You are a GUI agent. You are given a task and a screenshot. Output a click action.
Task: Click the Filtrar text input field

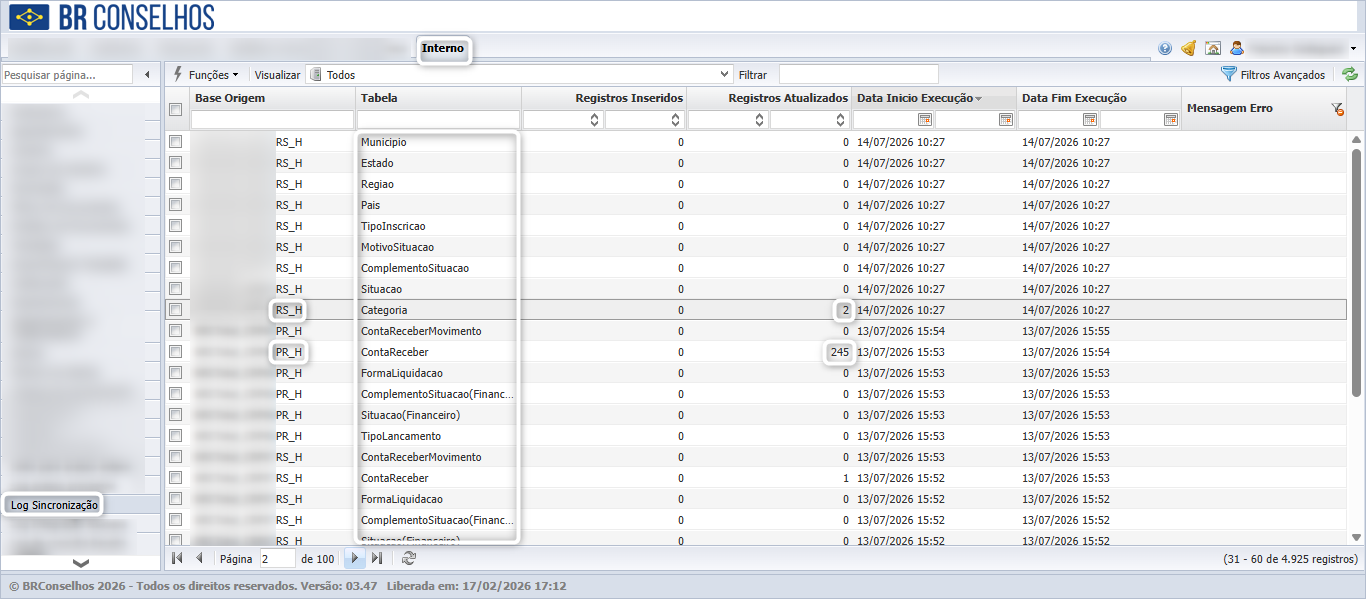point(858,74)
